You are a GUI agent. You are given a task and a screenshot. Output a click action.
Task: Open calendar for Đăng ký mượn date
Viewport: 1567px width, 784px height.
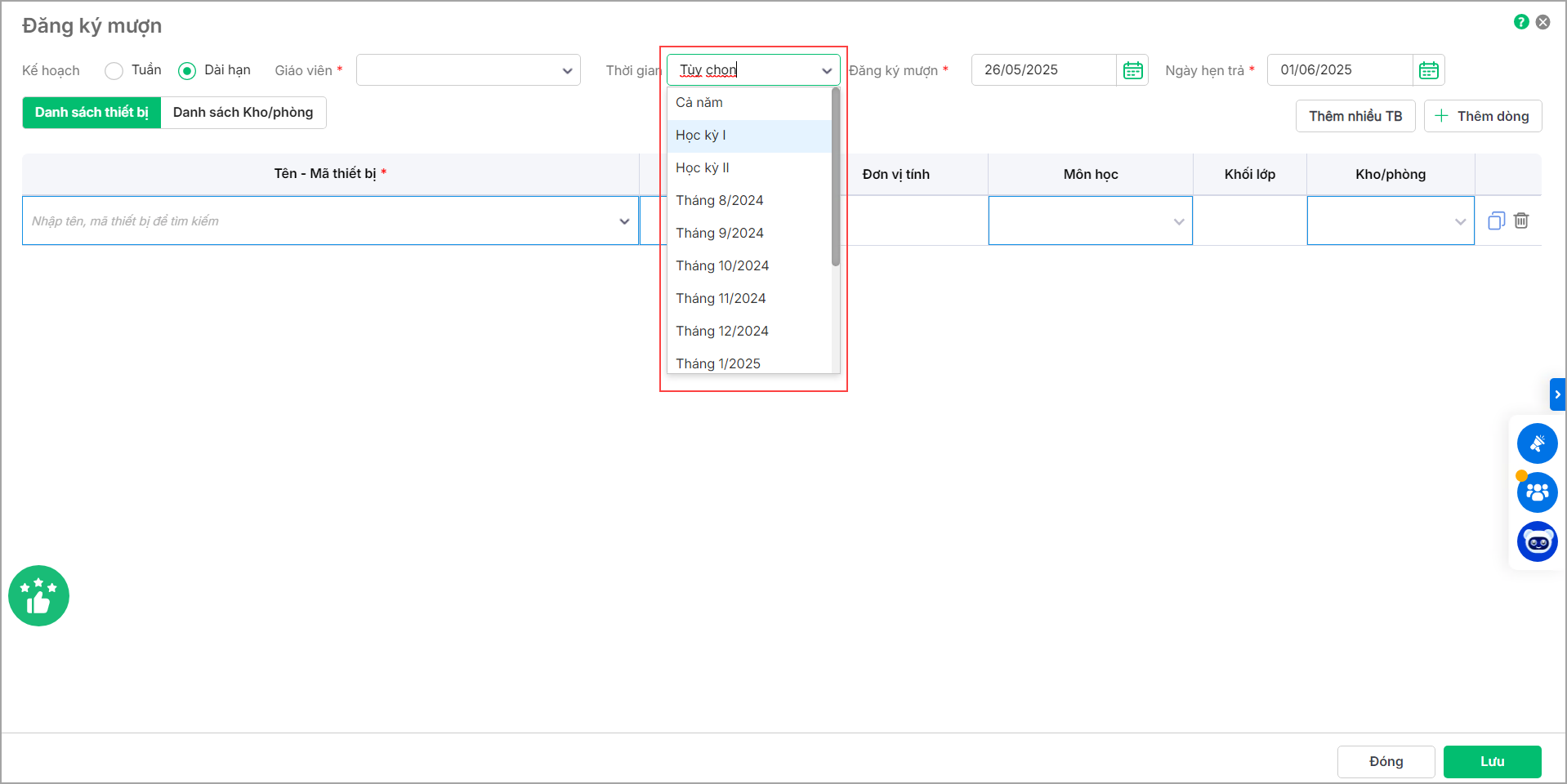coord(1133,70)
